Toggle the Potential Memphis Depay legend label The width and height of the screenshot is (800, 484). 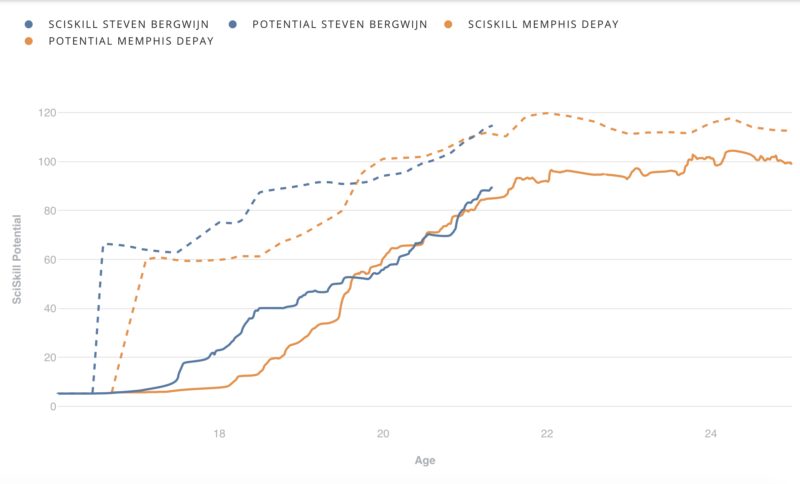(x=131, y=41)
